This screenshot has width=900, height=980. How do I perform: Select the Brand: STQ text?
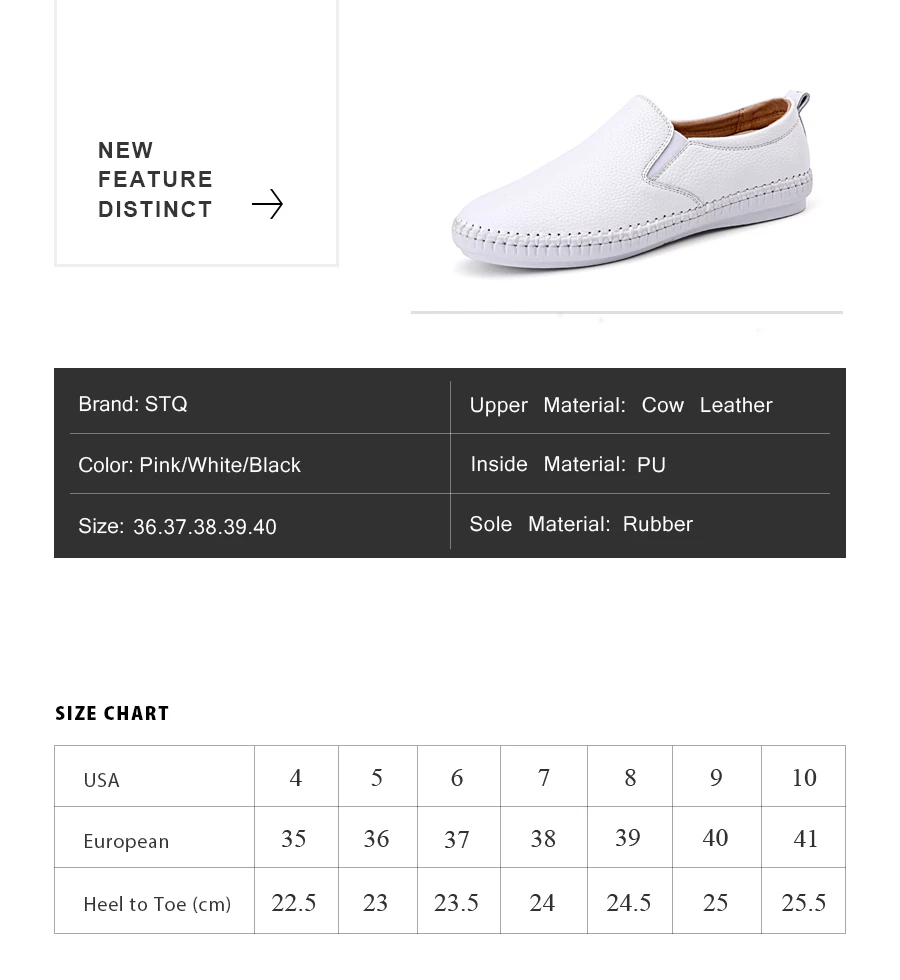click(133, 404)
